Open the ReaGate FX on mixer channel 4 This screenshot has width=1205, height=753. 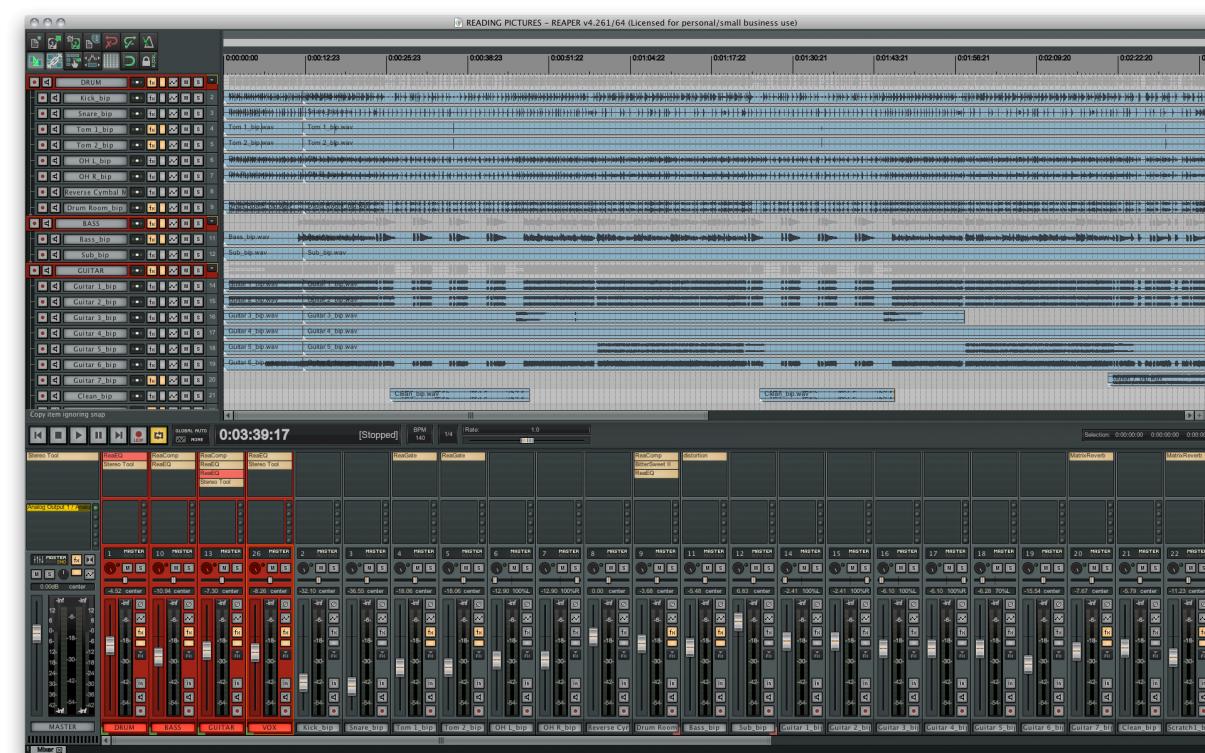[x=415, y=455]
